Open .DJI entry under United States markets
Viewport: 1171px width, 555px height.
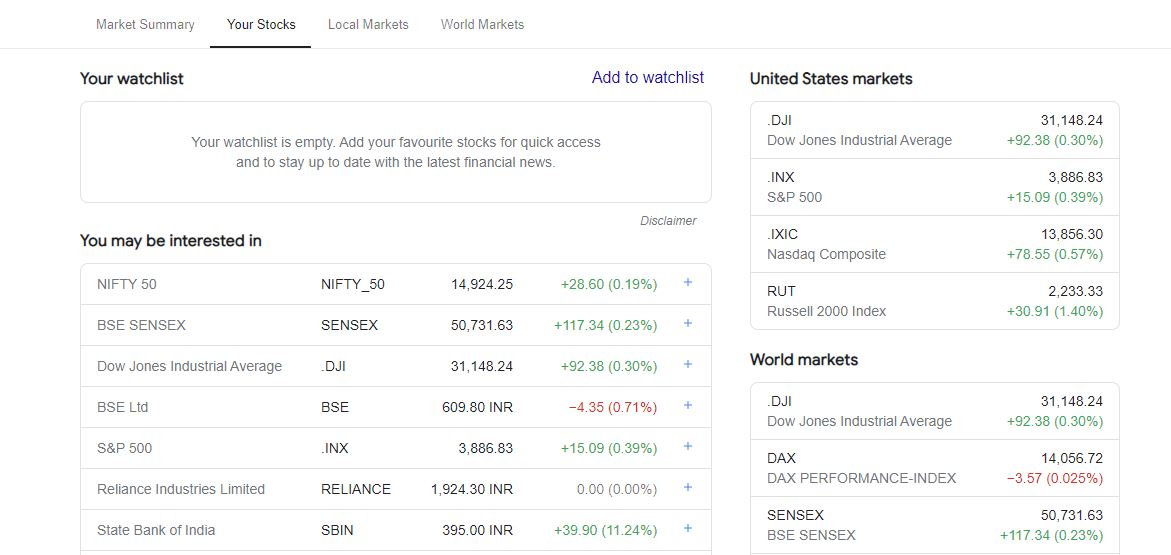[x=934, y=130]
